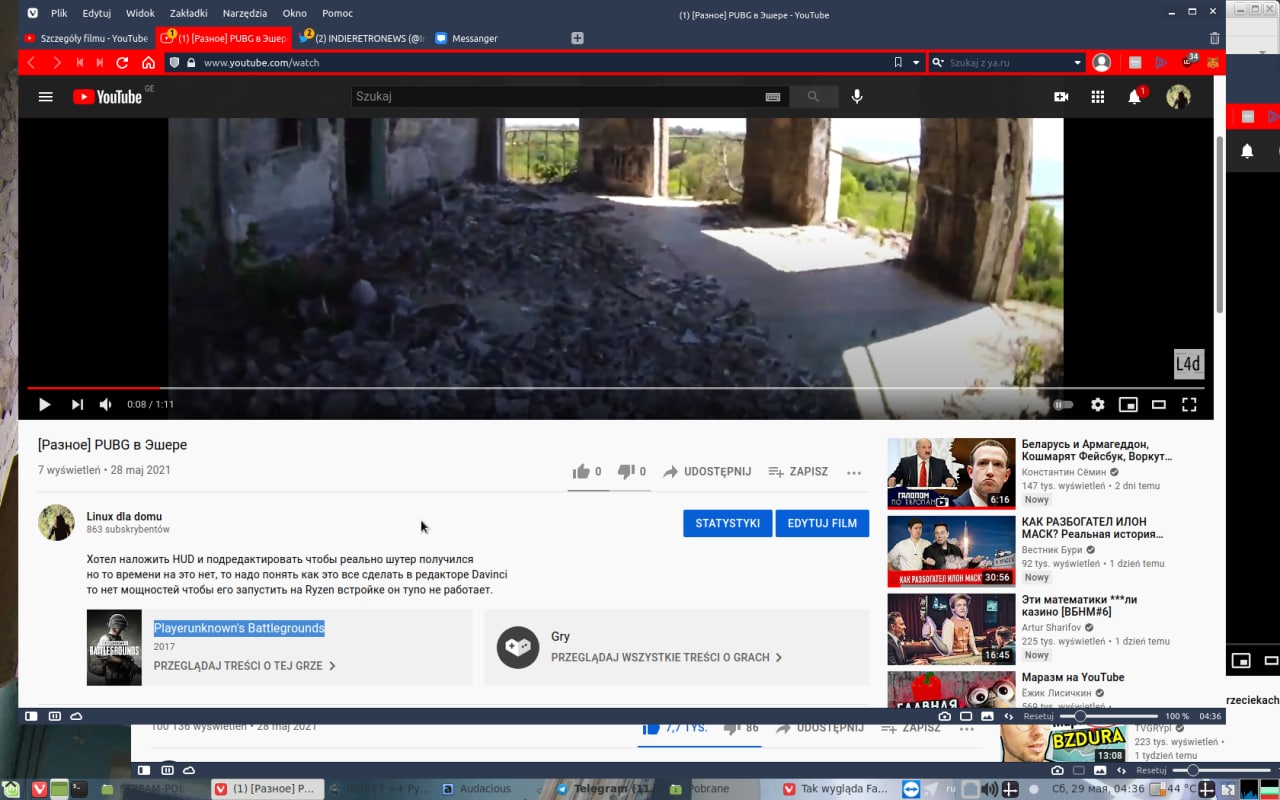Switch the player to miniplayer
1280x800 pixels.
click(x=1128, y=405)
